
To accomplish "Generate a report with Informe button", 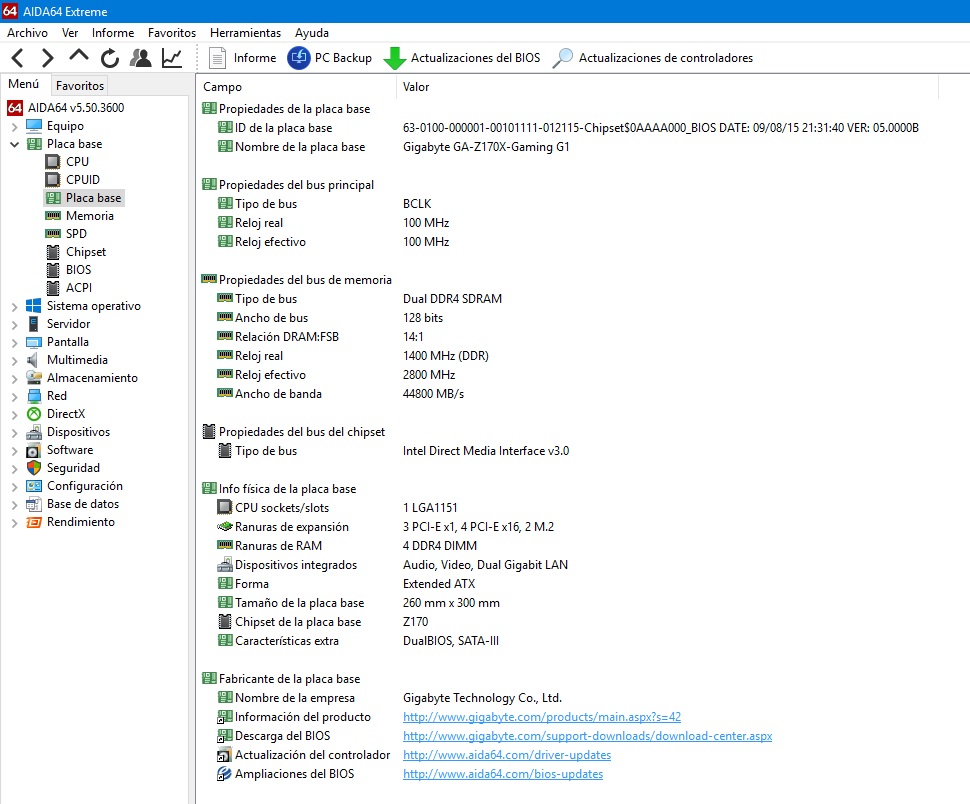I will (242, 58).
